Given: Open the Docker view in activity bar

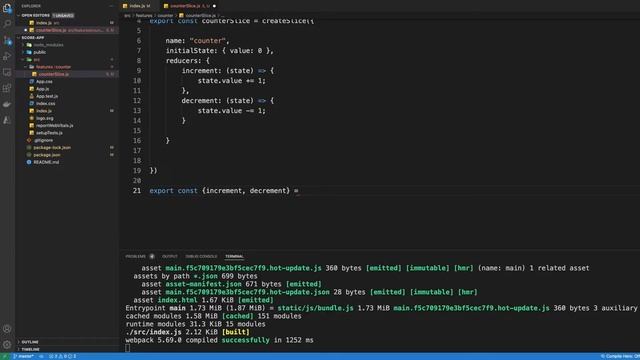Looking at the screenshot, I should point(7,104).
